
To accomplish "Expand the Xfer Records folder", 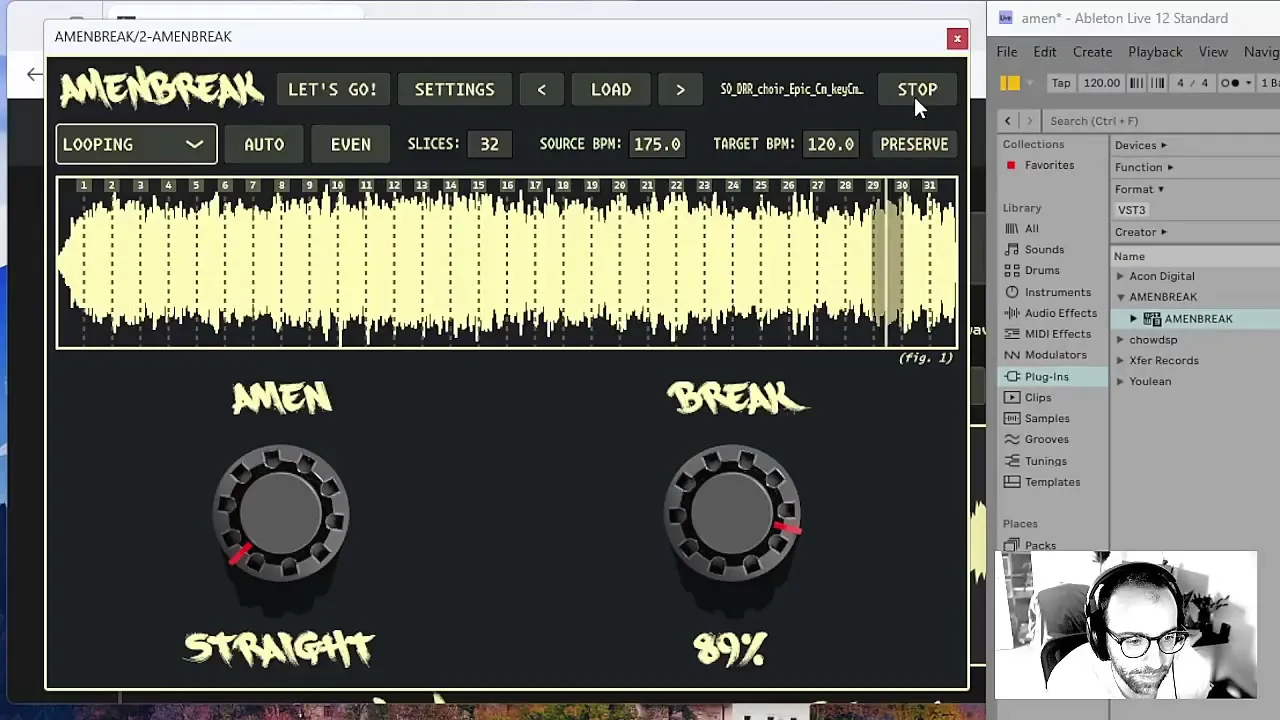I will click(1120, 361).
